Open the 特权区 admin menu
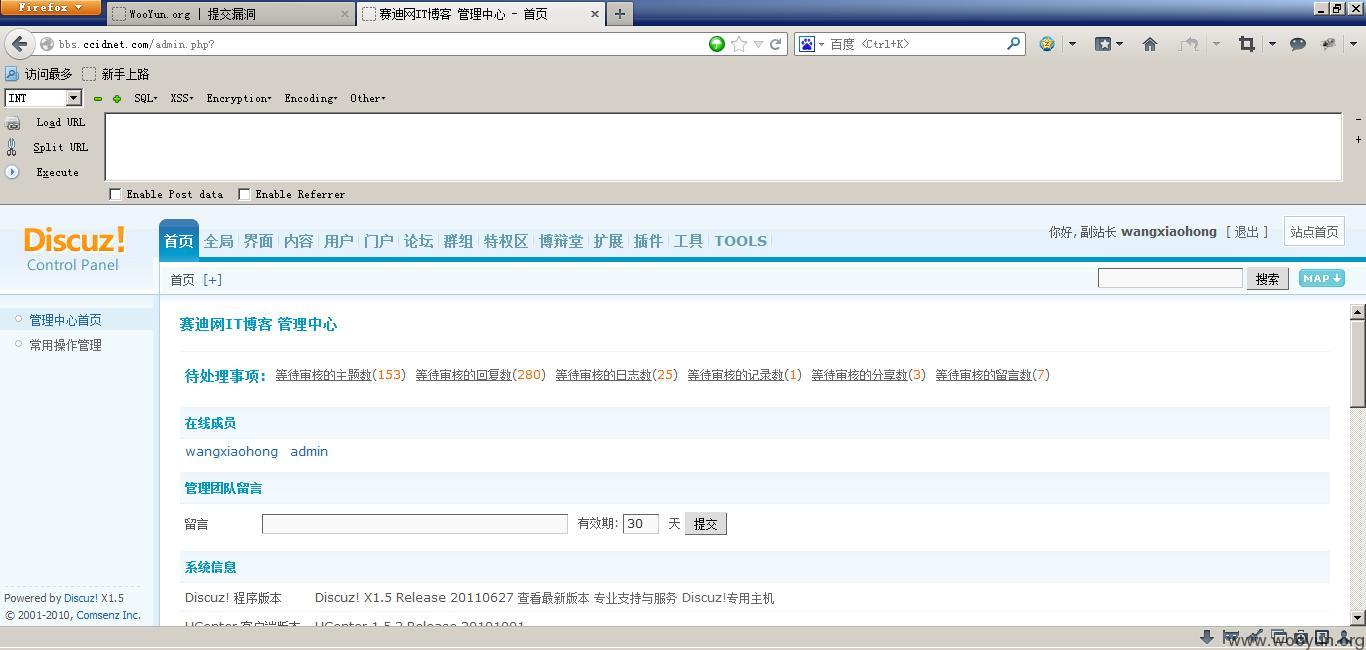Screen dimensions: 1366x650 click(505, 241)
